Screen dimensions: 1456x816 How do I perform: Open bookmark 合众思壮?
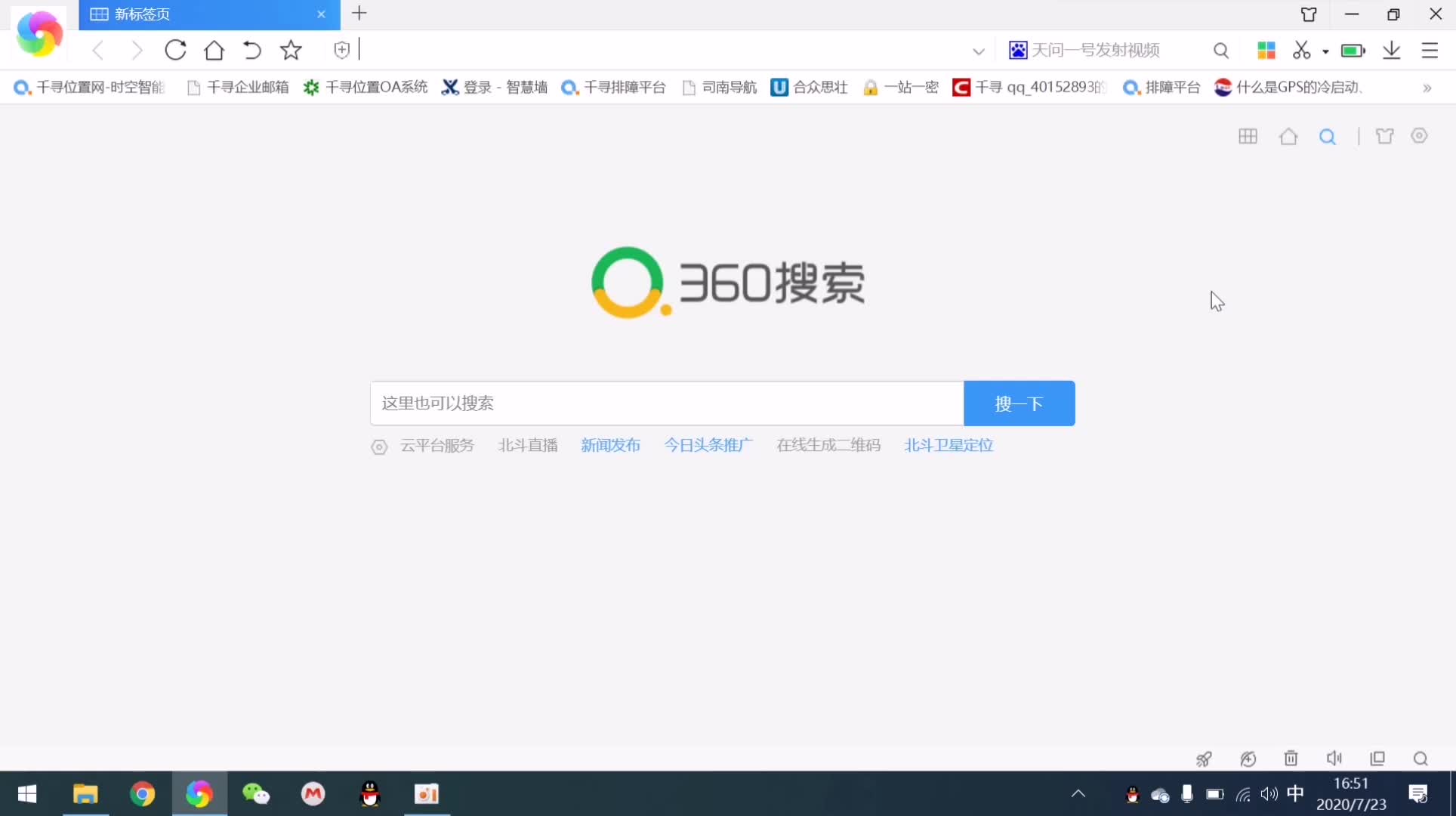[x=809, y=88]
